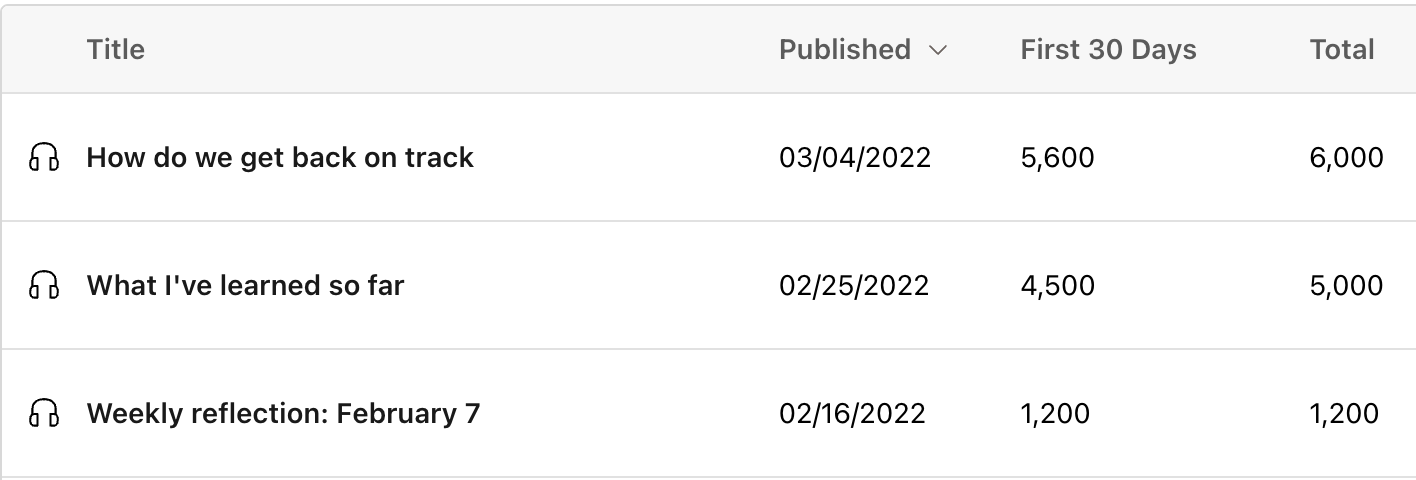Open episode What I've learned so far
This screenshot has width=1416, height=480.
[245, 285]
